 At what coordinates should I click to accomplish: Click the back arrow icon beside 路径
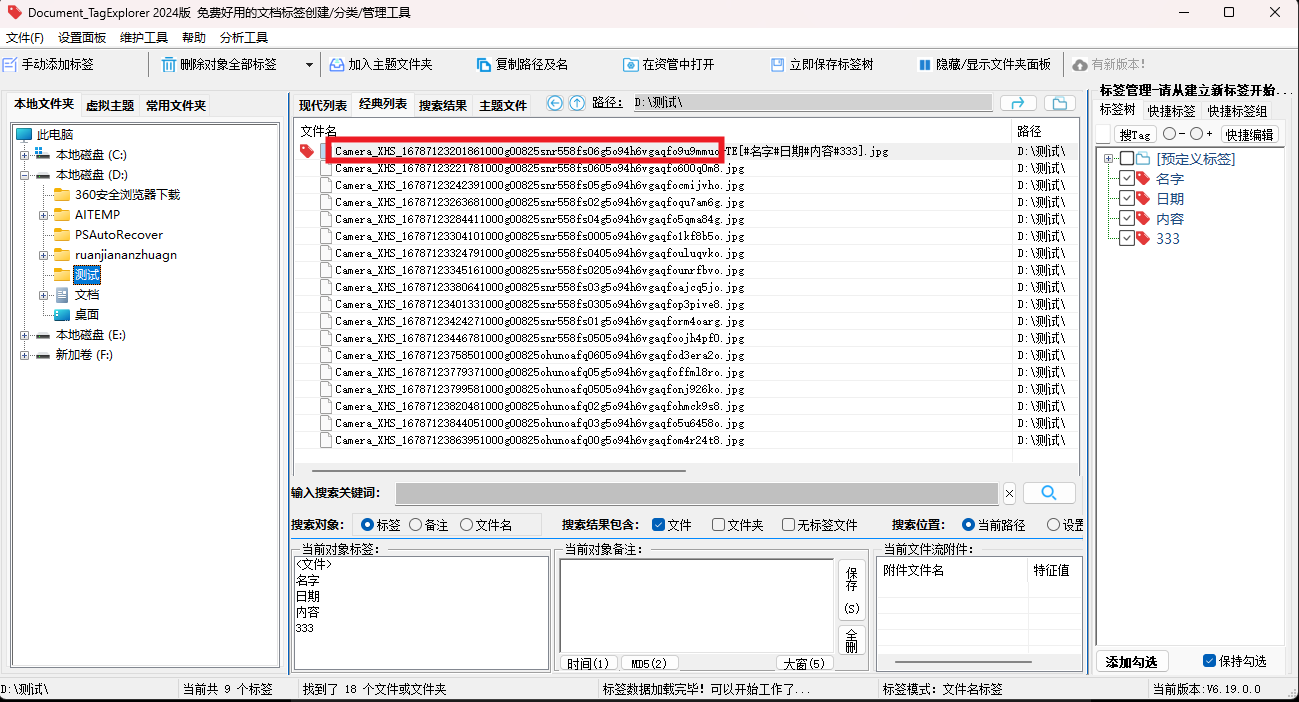555,103
